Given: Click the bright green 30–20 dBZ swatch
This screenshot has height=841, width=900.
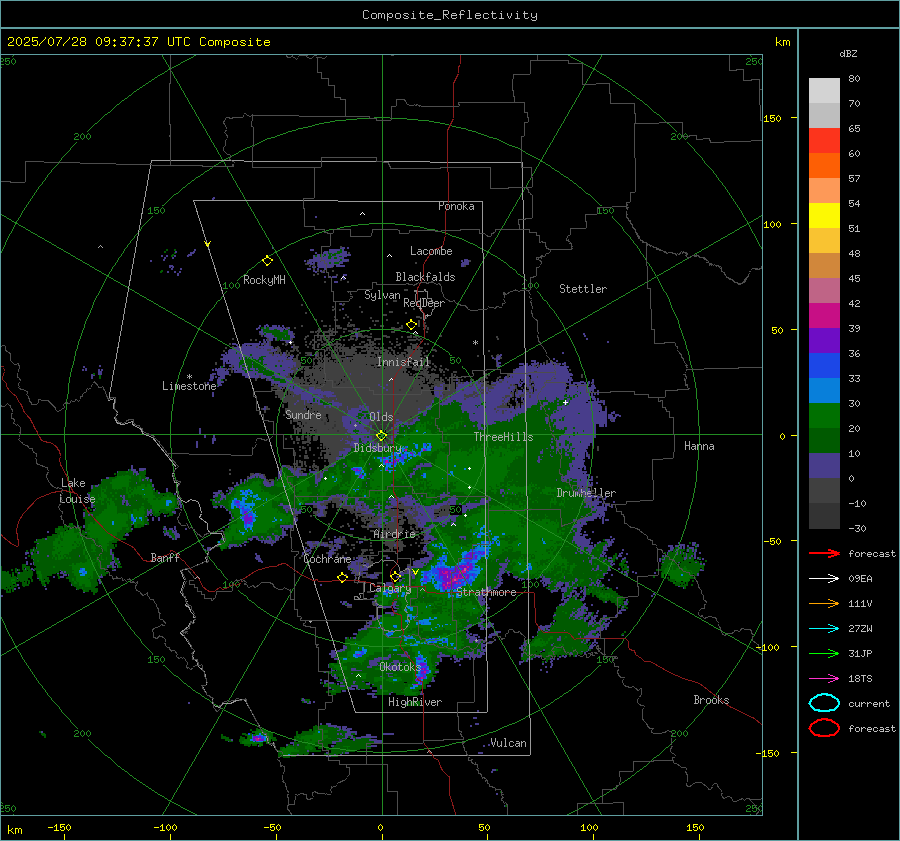Looking at the screenshot, I should pyautogui.click(x=824, y=416).
